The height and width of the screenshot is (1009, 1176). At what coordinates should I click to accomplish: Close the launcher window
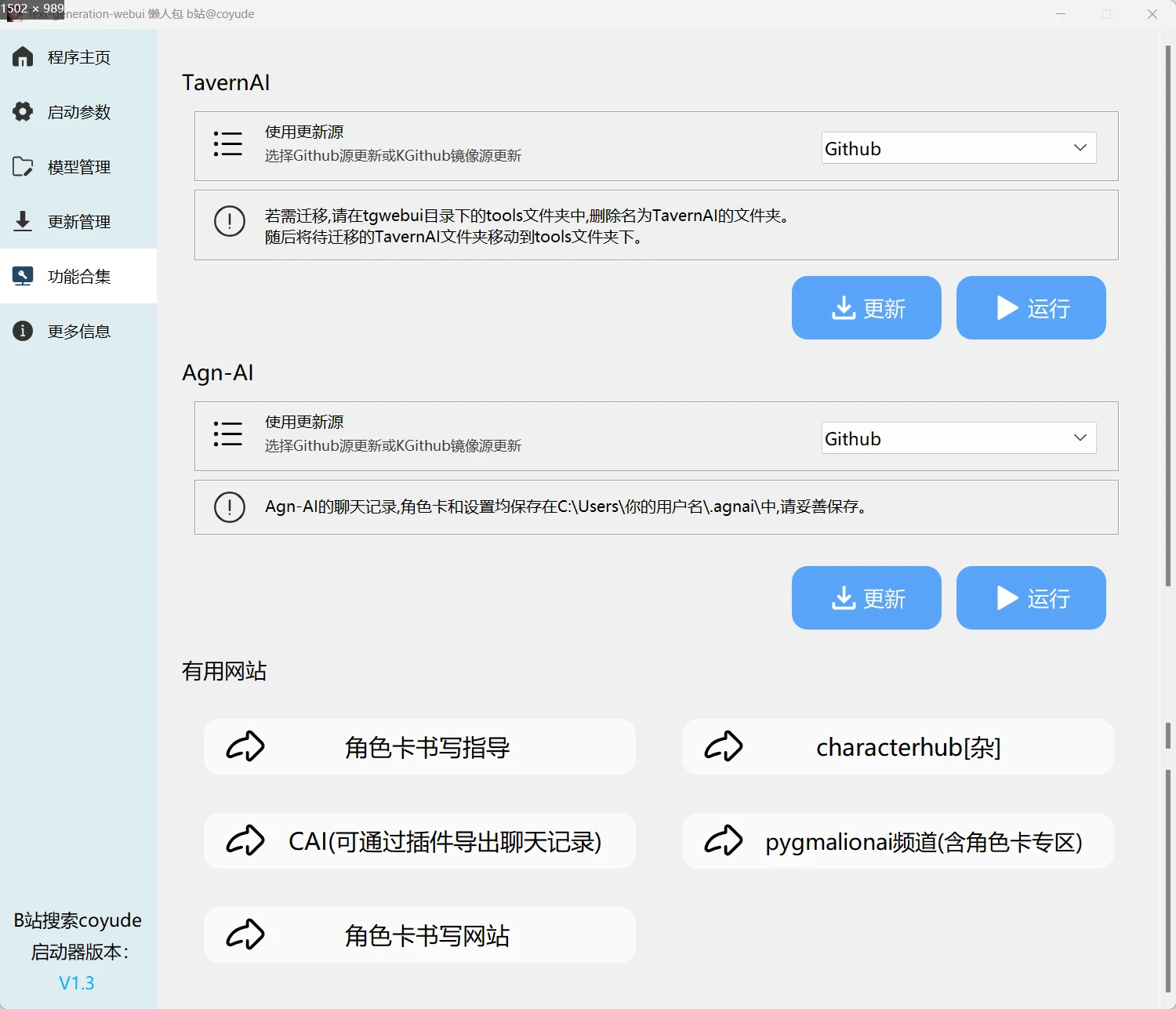pyautogui.click(x=1152, y=14)
